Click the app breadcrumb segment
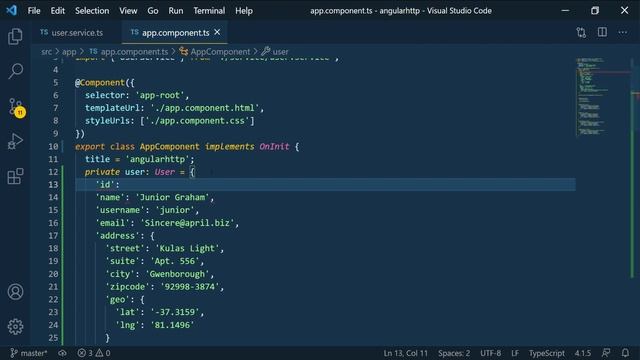640x360 pixels. pyautogui.click(x=69, y=52)
